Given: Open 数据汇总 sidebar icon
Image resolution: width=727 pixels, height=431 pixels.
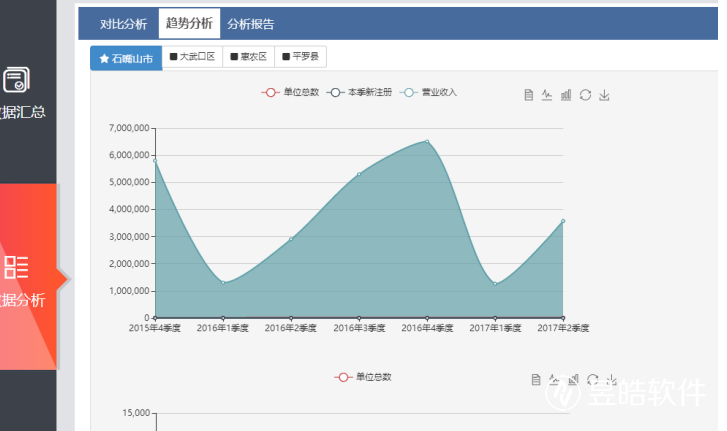Looking at the screenshot, I should click(x=16, y=80).
